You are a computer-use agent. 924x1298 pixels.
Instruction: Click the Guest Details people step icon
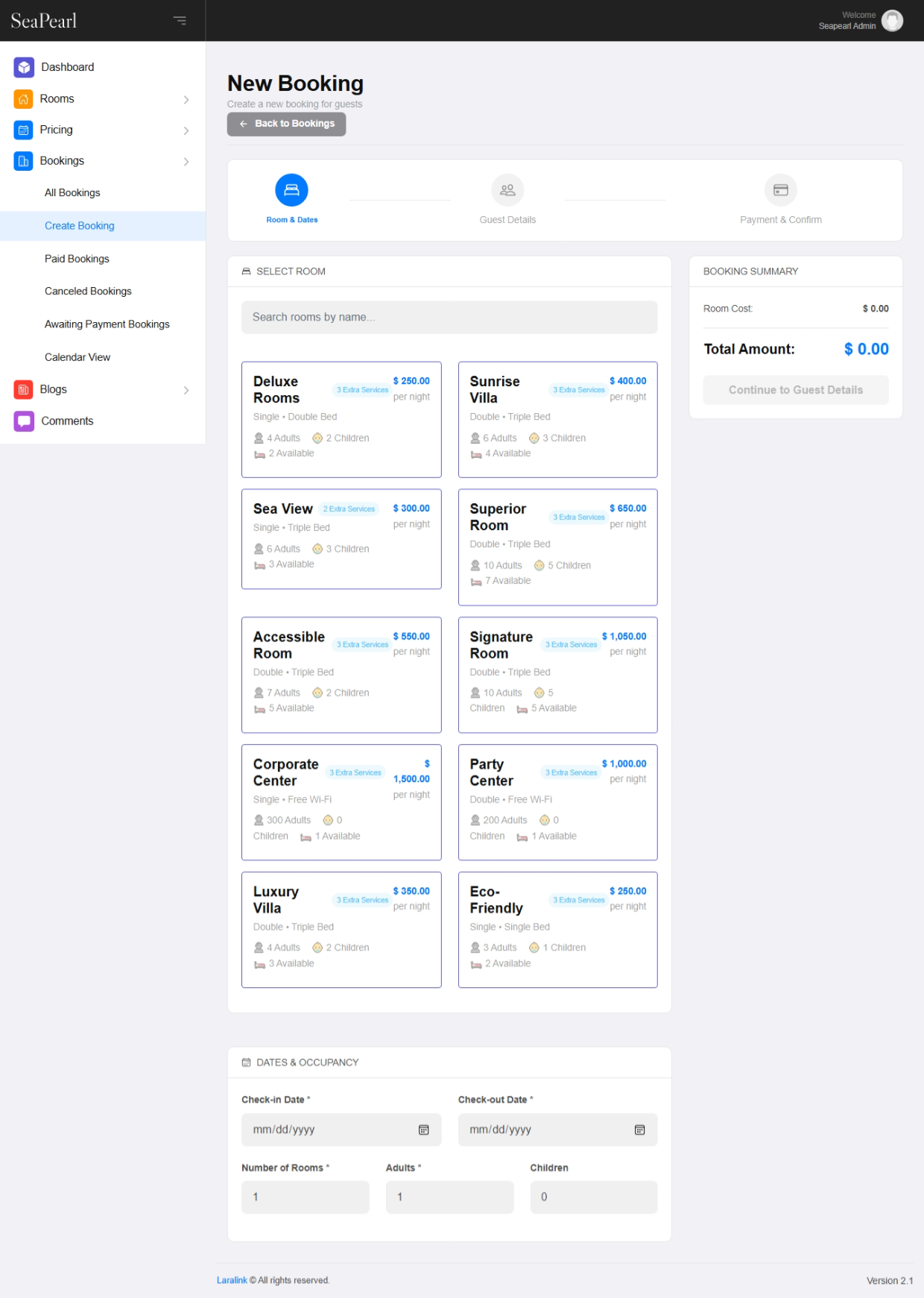(x=507, y=190)
